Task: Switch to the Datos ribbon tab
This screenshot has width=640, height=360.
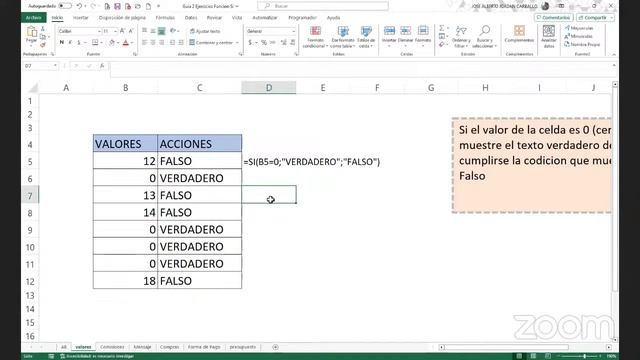Action: (191, 18)
